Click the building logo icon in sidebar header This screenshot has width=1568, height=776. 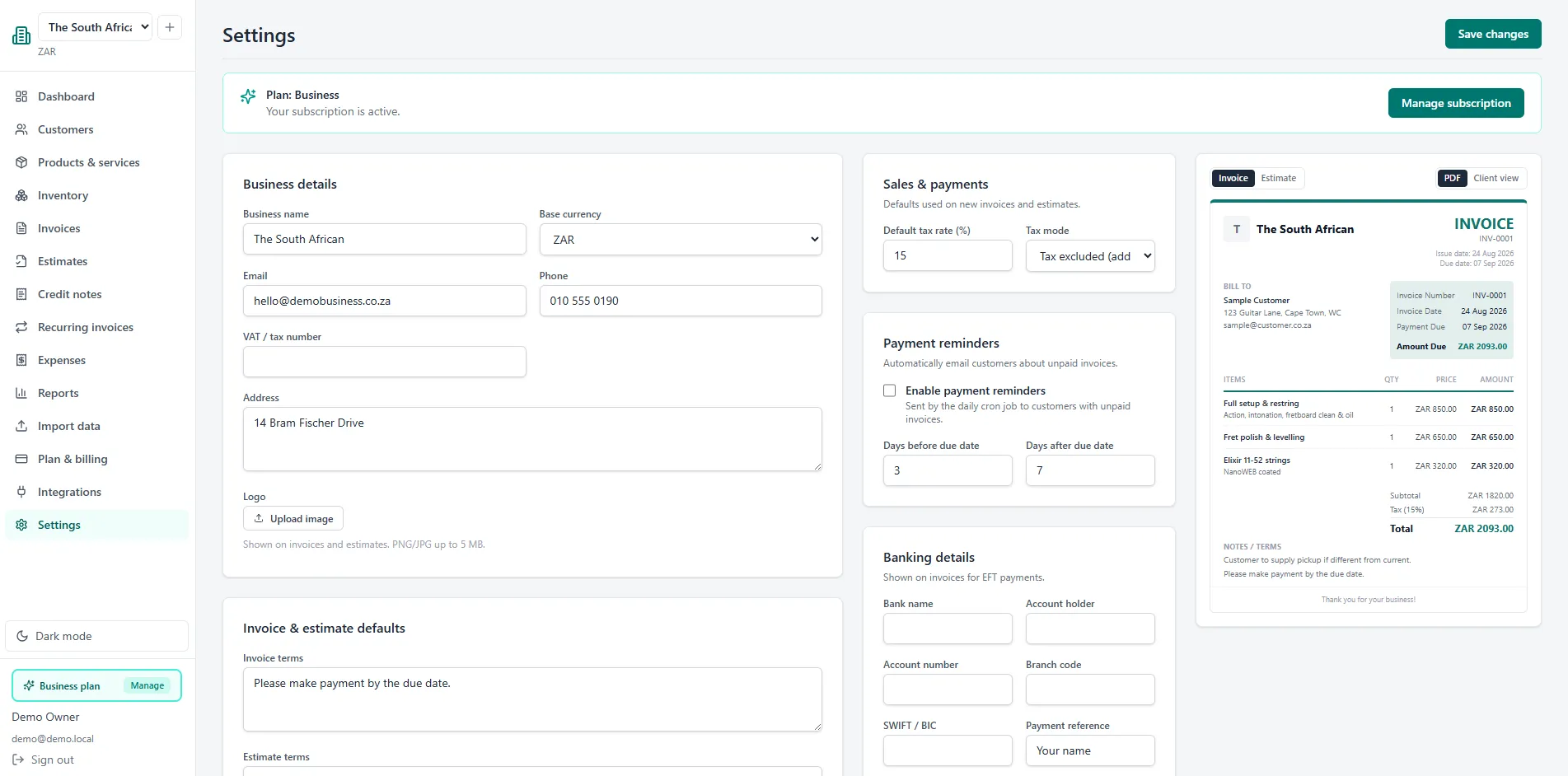pyautogui.click(x=21, y=35)
